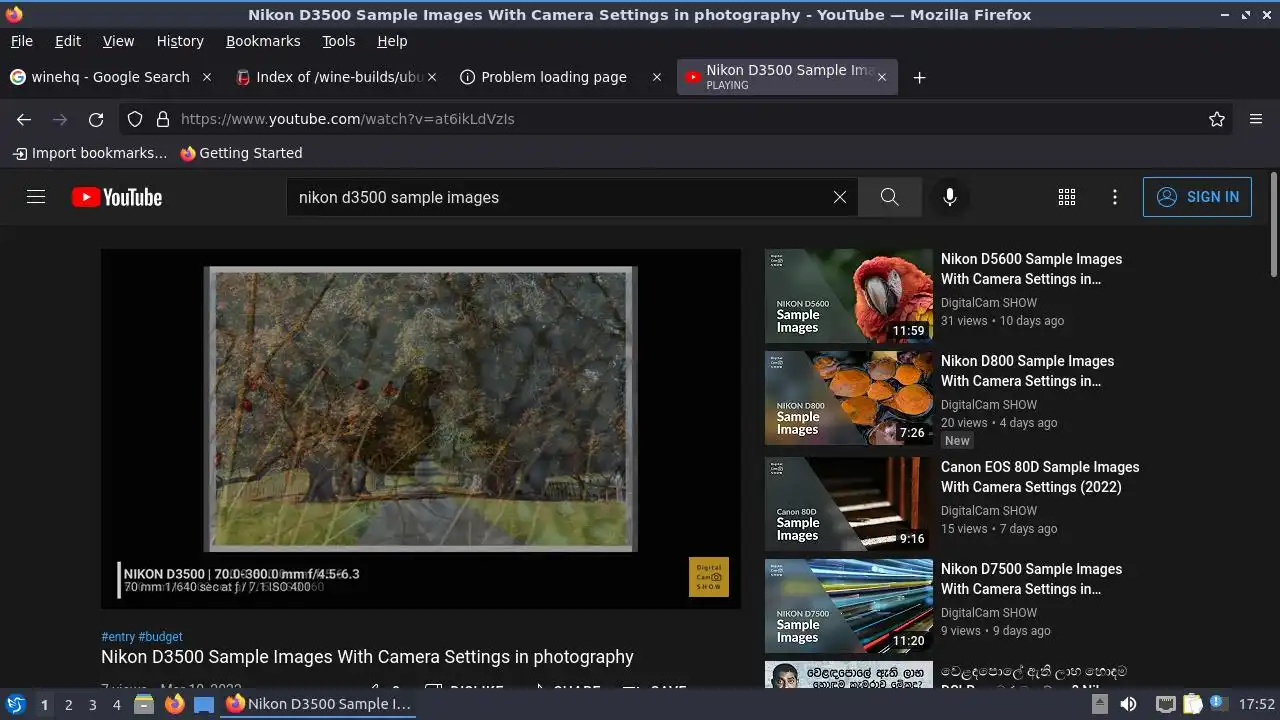Launch Firefox from the taskbar quick-launch icon
Viewport: 1280px width, 720px height.
coord(174,704)
